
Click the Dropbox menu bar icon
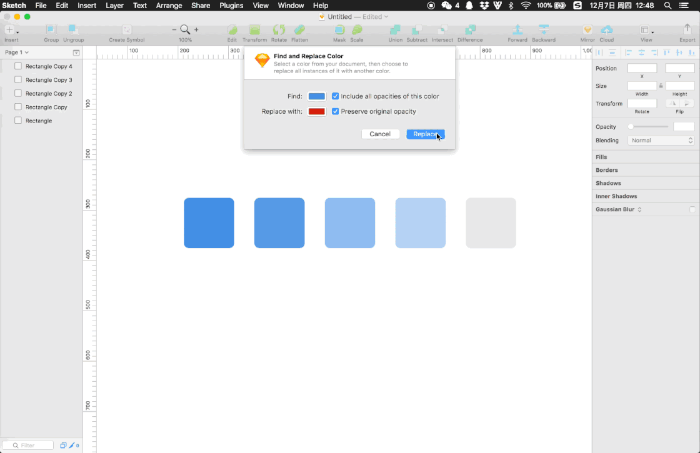[484, 5]
